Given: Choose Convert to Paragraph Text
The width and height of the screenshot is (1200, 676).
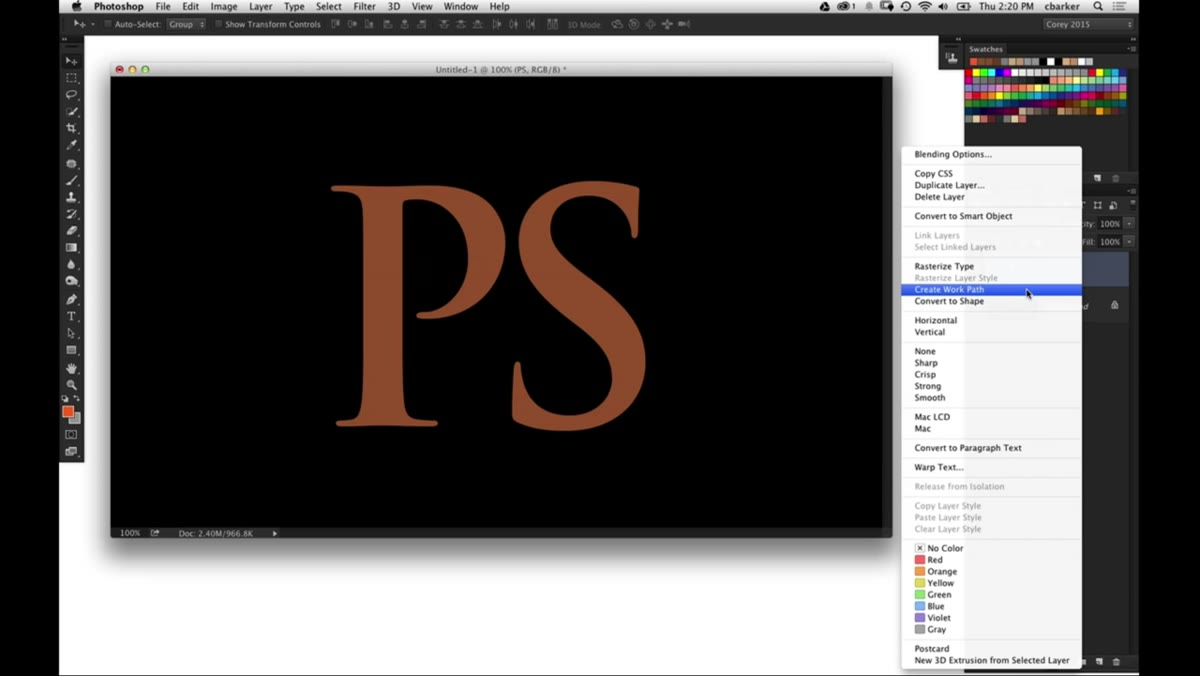Looking at the screenshot, I should [991, 448].
